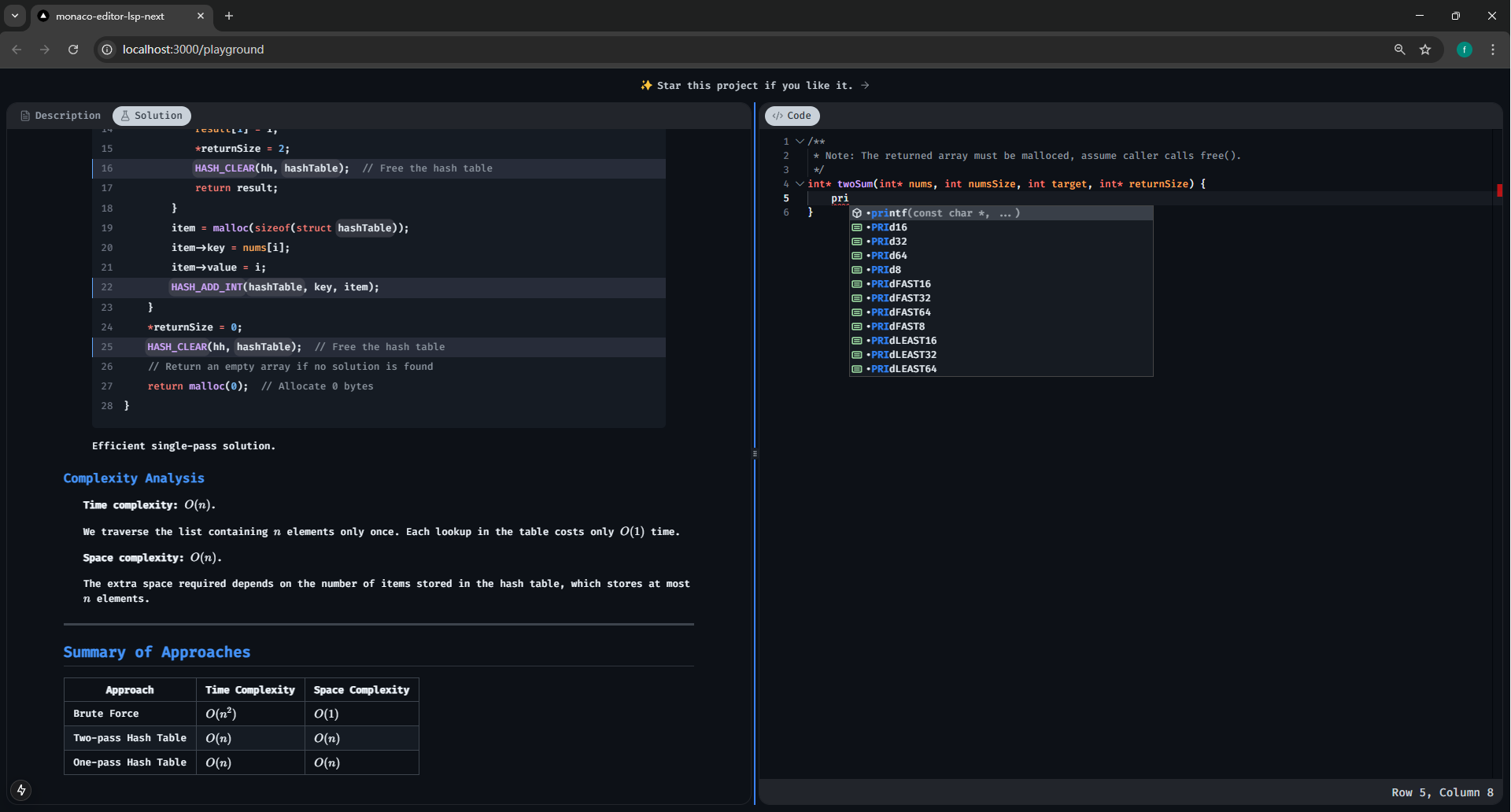Click the green profile avatar icon

[x=1465, y=50]
